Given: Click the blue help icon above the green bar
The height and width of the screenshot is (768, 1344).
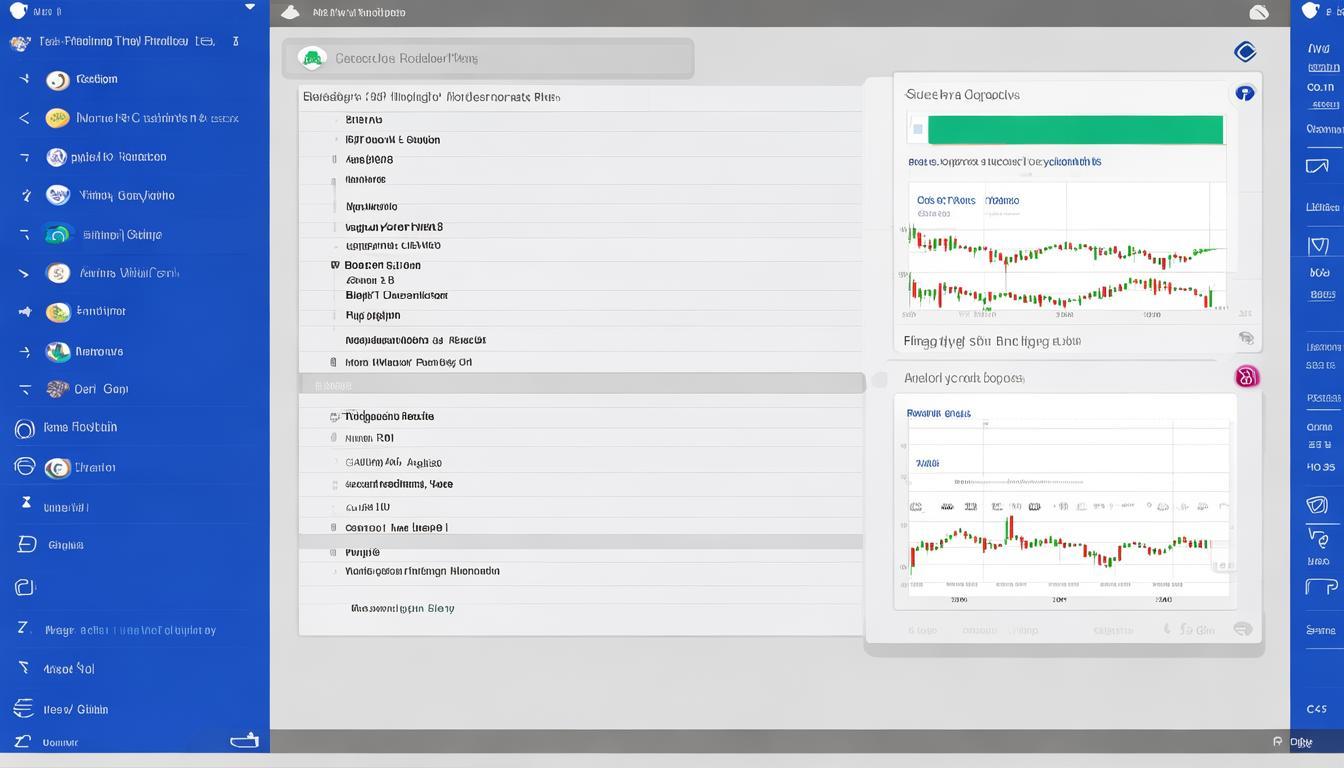Looking at the screenshot, I should [x=1245, y=93].
